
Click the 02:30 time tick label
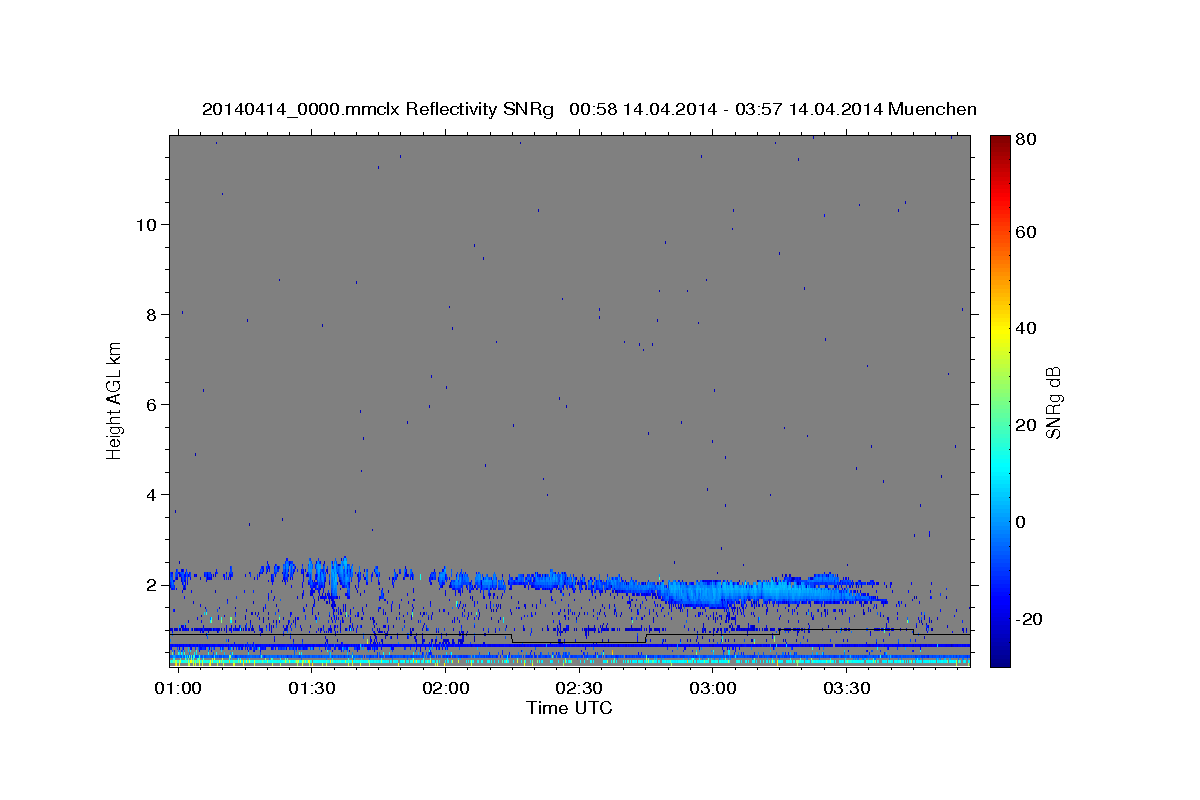pyautogui.click(x=579, y=689)
